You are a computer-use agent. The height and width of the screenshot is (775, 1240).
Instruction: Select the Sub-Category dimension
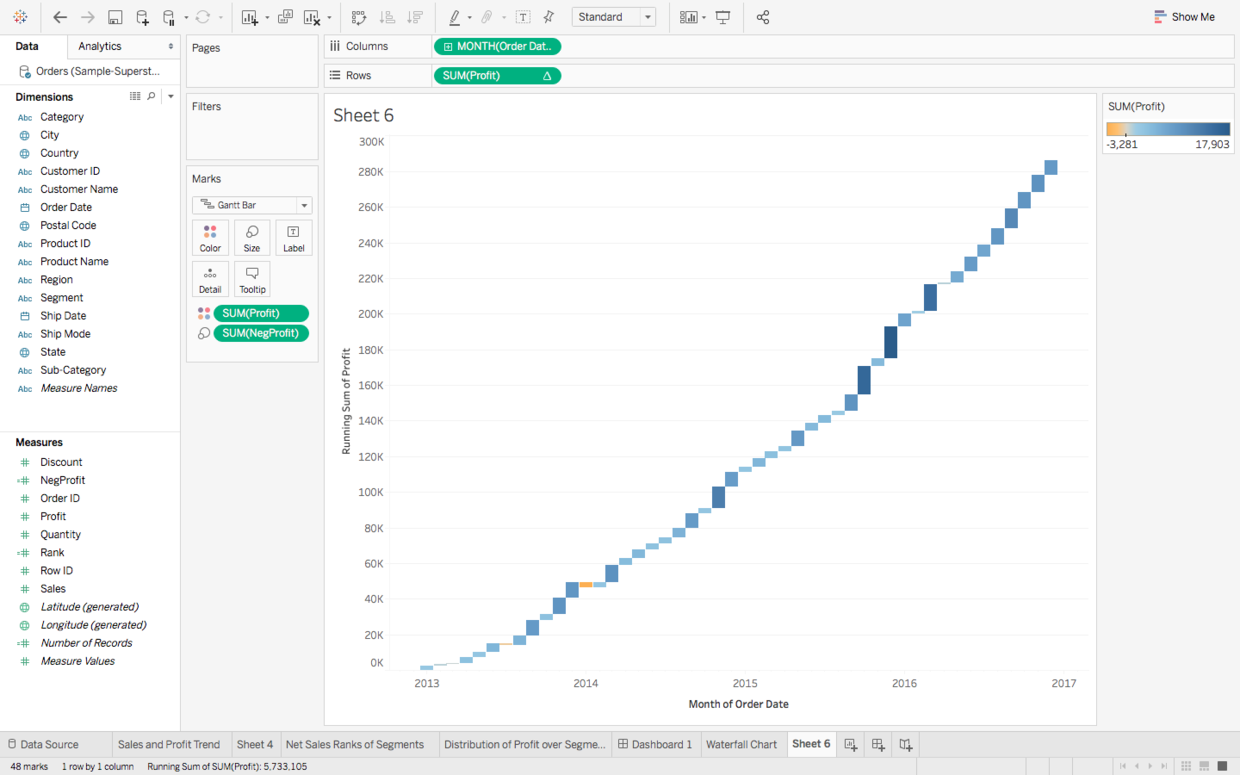73,370
